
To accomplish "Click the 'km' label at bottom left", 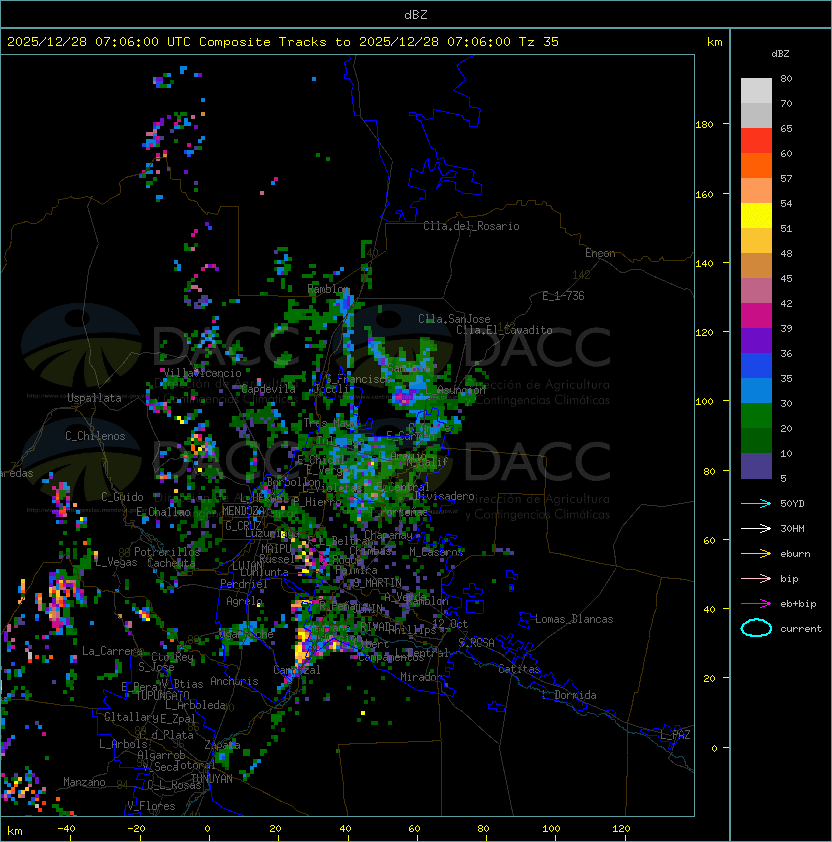I will click(x=15, y=831).
